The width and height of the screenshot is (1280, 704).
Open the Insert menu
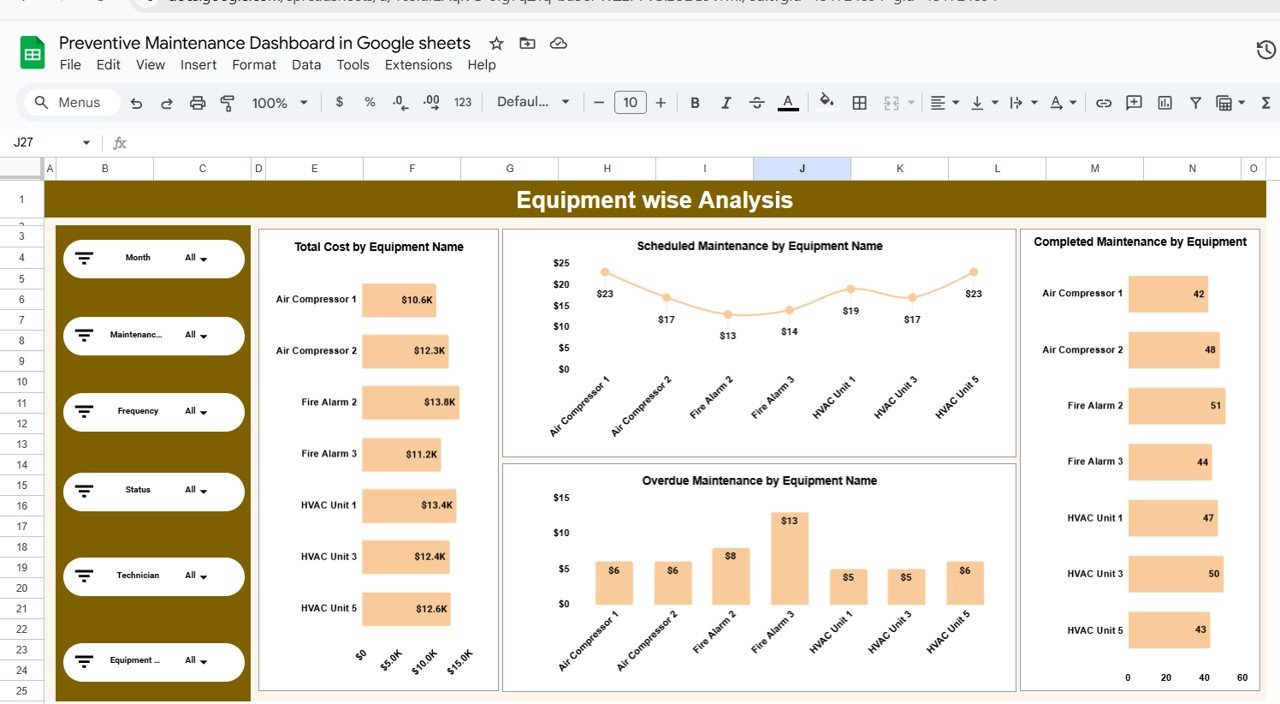coord(198,65)
